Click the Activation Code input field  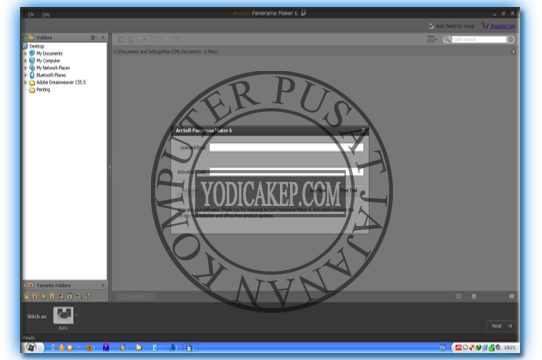[286, 172]
